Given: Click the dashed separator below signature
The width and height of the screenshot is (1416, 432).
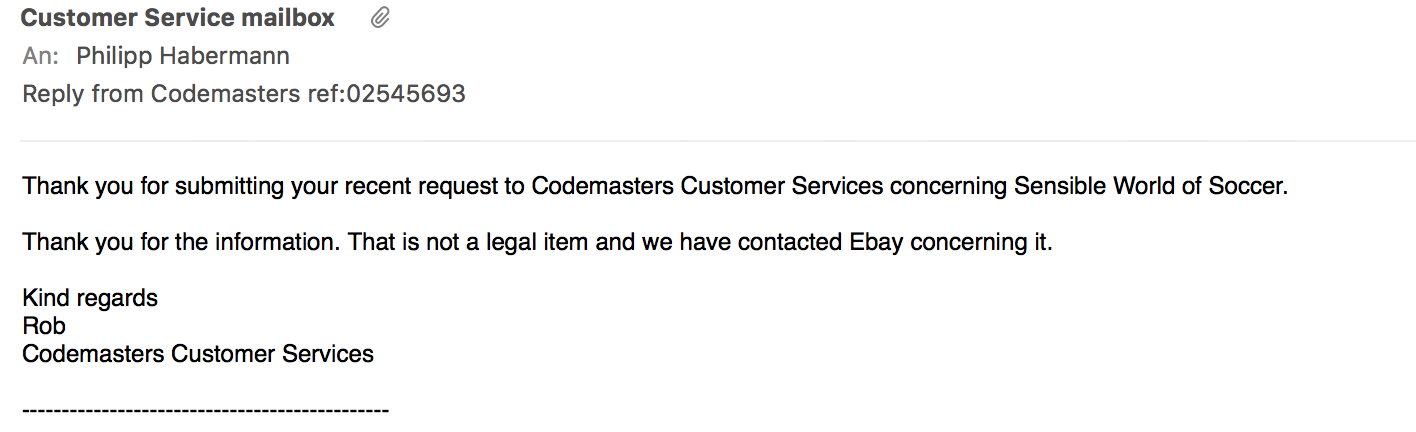Looking at the screenshot, I should click(205, 411).
